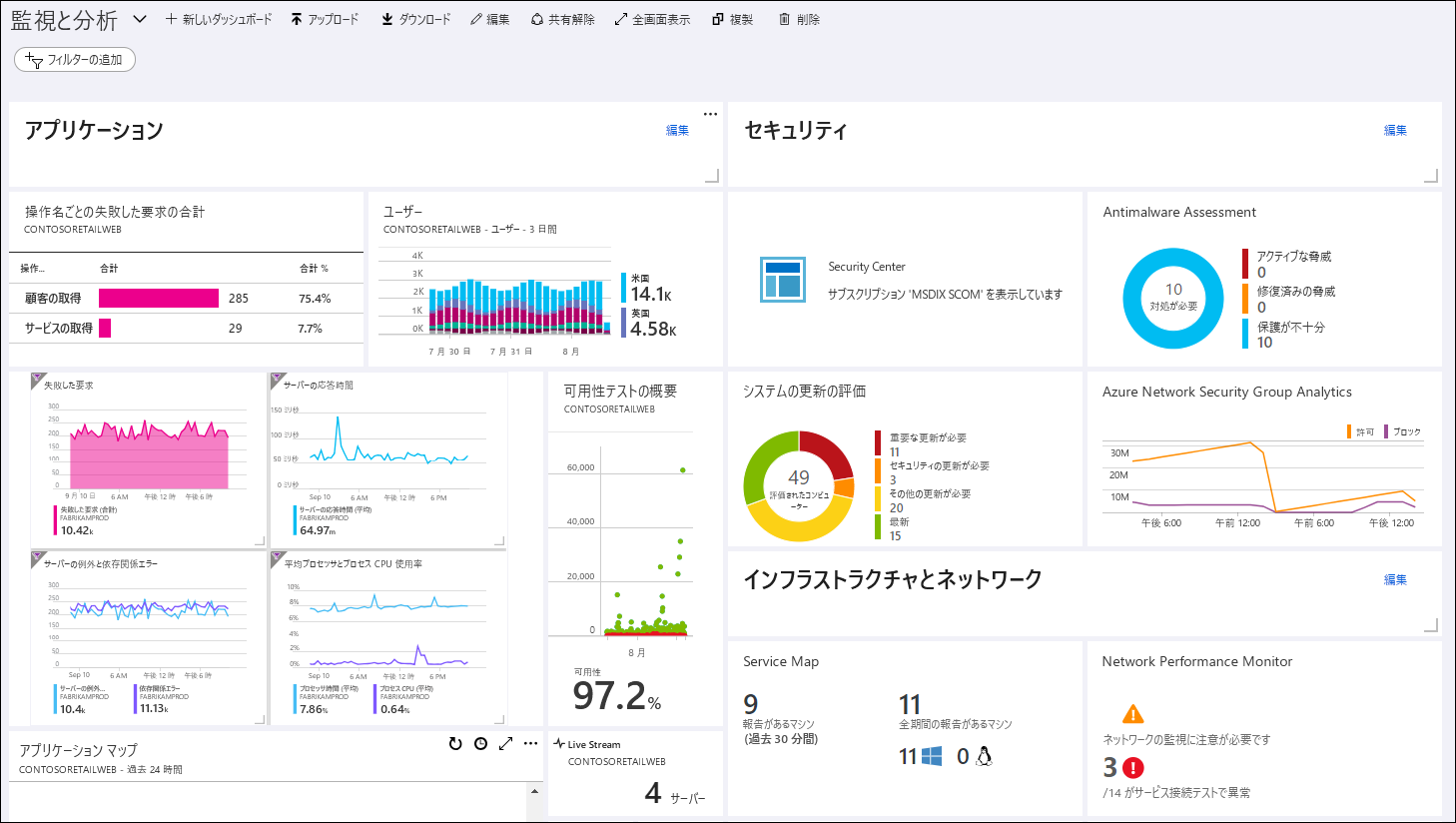The image size is (1456, 823).
Task: Open Azure Network Security Group Analytics title
Action: [x=1226, y=392]
